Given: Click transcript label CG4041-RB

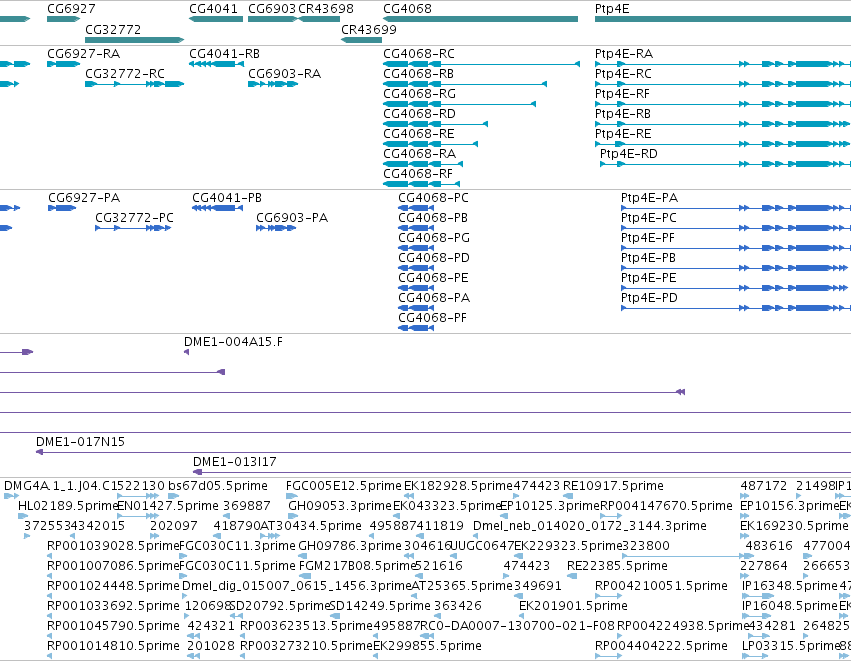Looking at the screenshot, I should pos(224,54).
